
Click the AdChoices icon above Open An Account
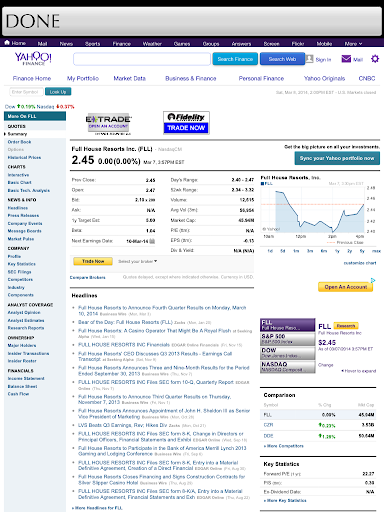point(373,280)
